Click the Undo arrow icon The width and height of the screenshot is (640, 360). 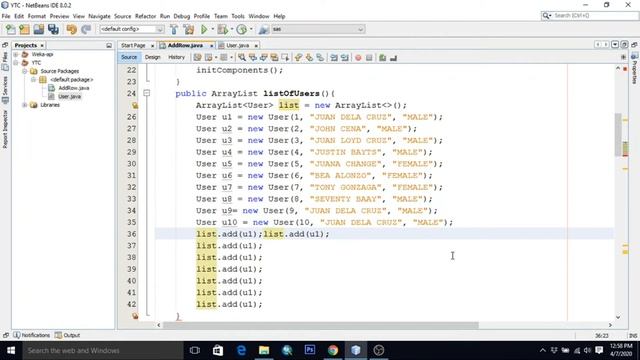(x=71, y=29)
